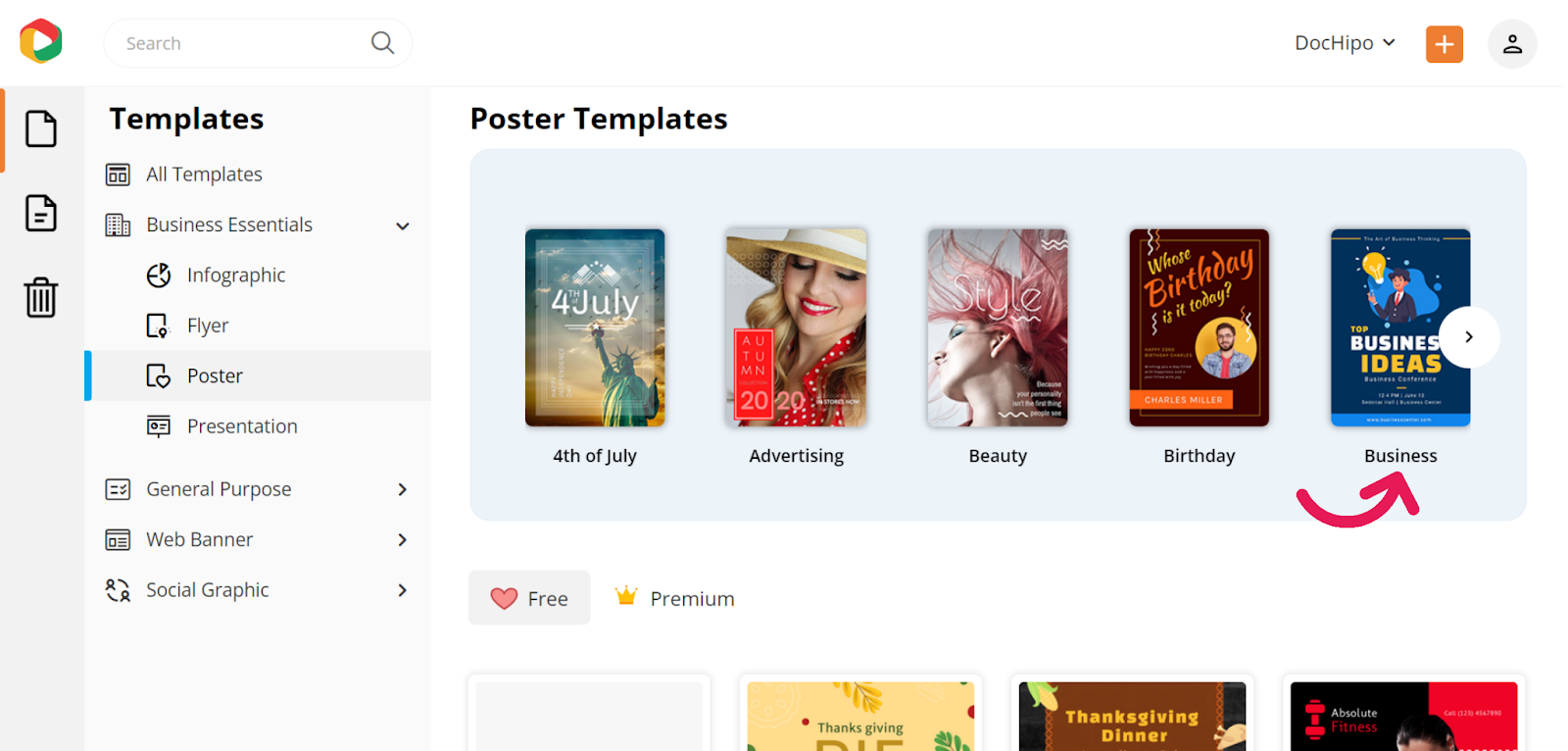Open the 4th of July poster thumbnail

595,327
